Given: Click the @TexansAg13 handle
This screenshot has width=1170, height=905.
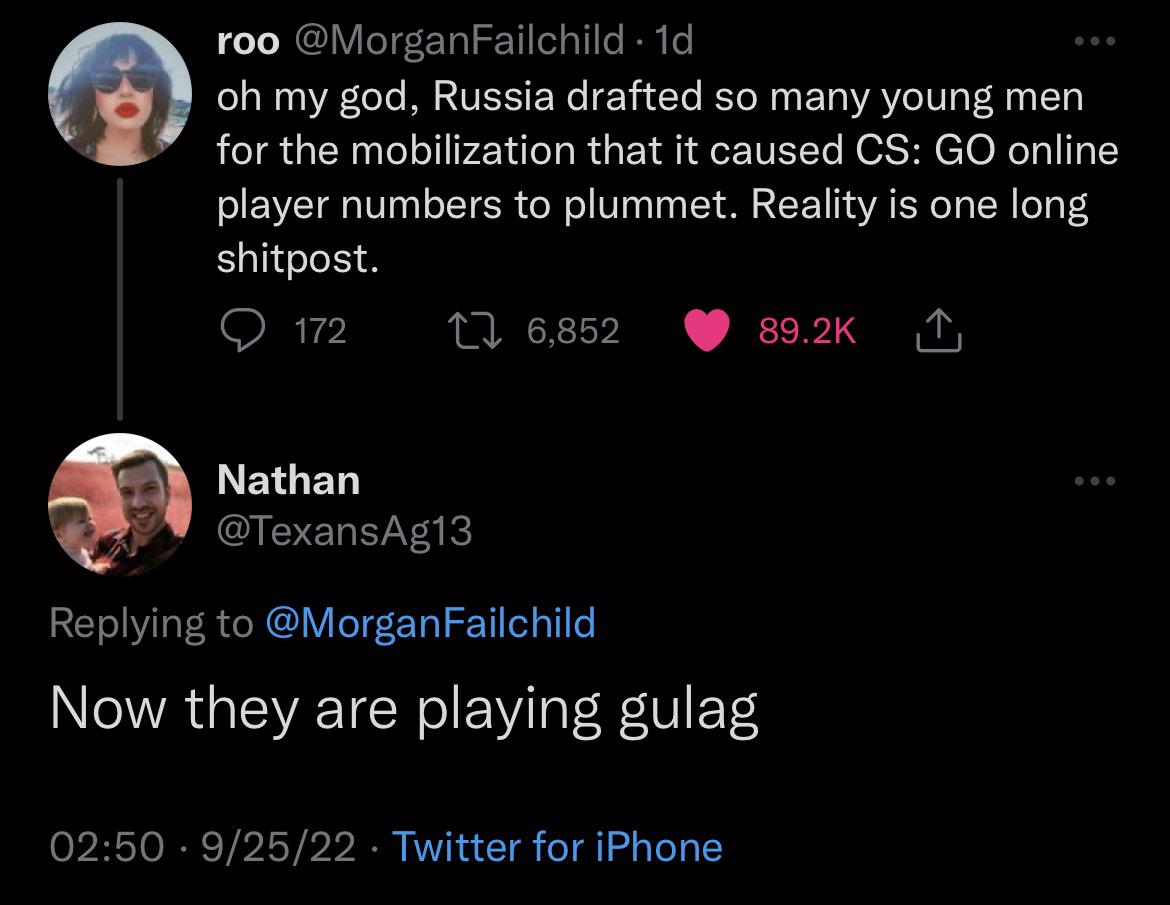Looking at the screenshot, I should 344,531.
